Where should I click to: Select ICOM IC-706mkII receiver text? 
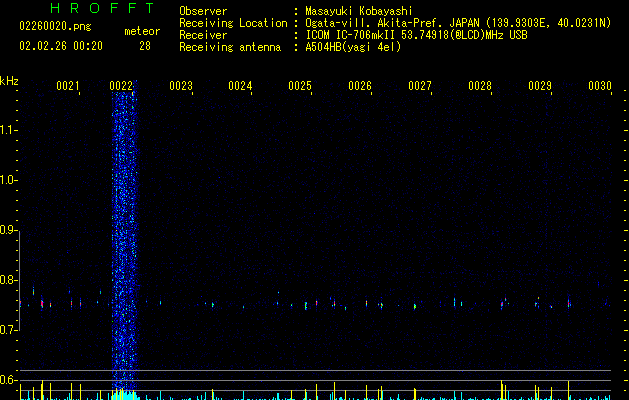click(x=416, y=35)
